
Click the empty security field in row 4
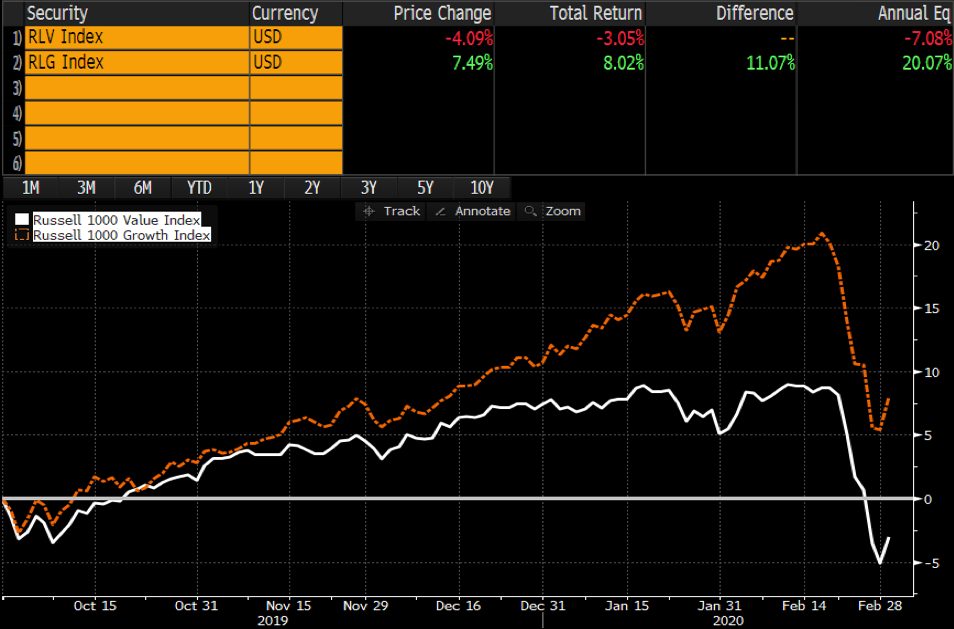click(x=137, y=113)
